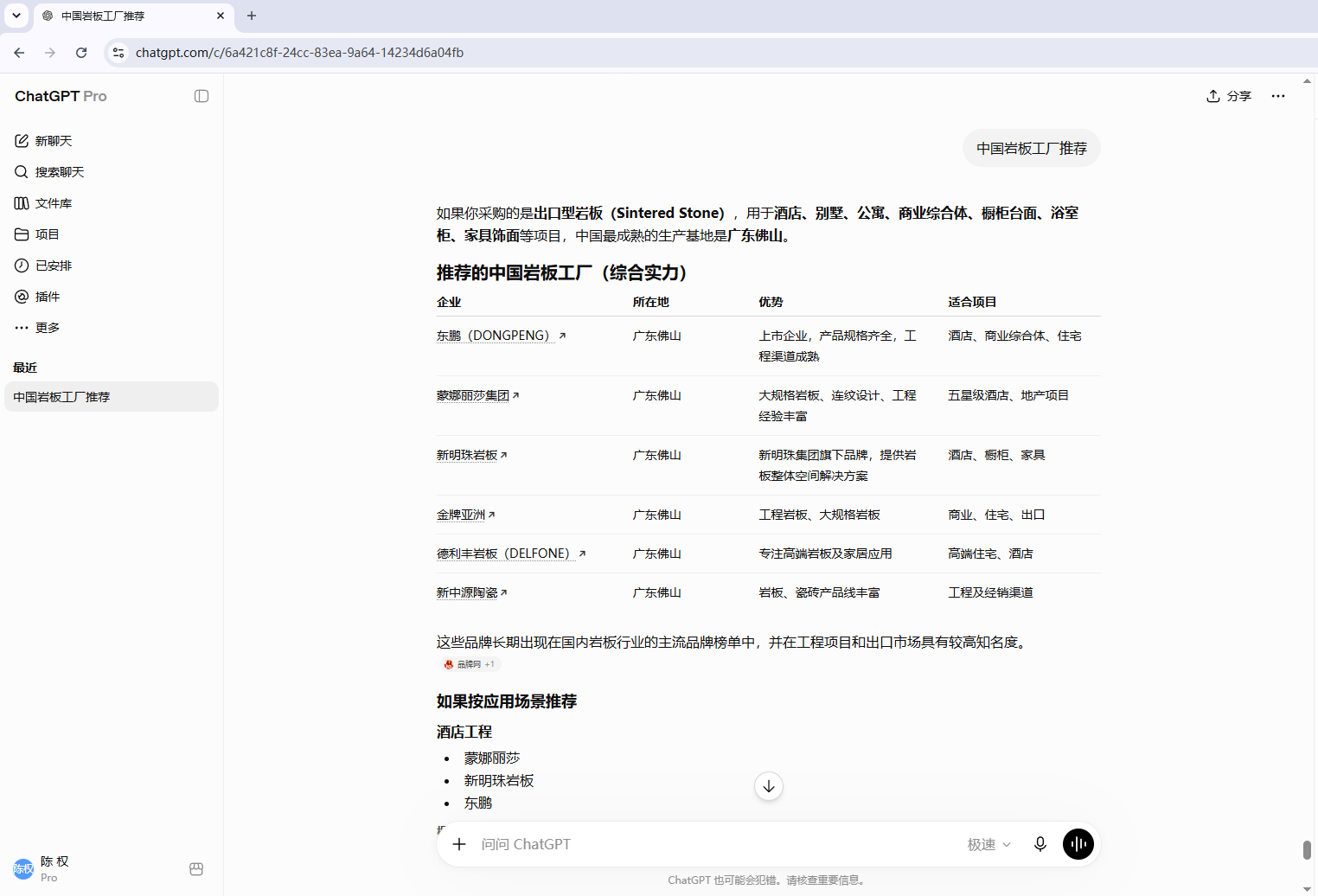
Task: Open the 金牌亚洲 link
Action: click(x=465, y=515)
